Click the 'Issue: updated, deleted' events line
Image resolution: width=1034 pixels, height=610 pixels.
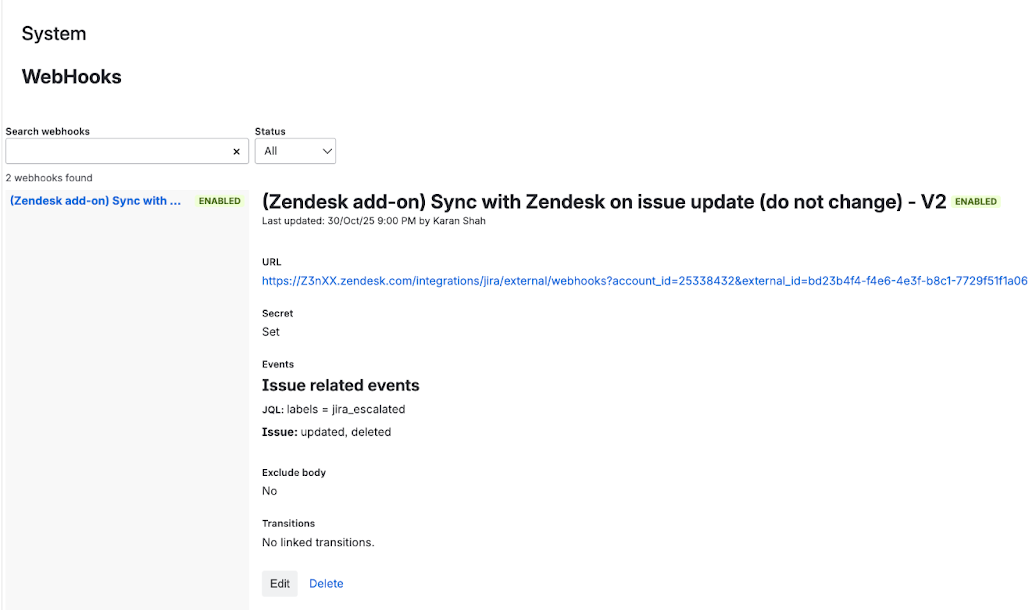[326, 432]
